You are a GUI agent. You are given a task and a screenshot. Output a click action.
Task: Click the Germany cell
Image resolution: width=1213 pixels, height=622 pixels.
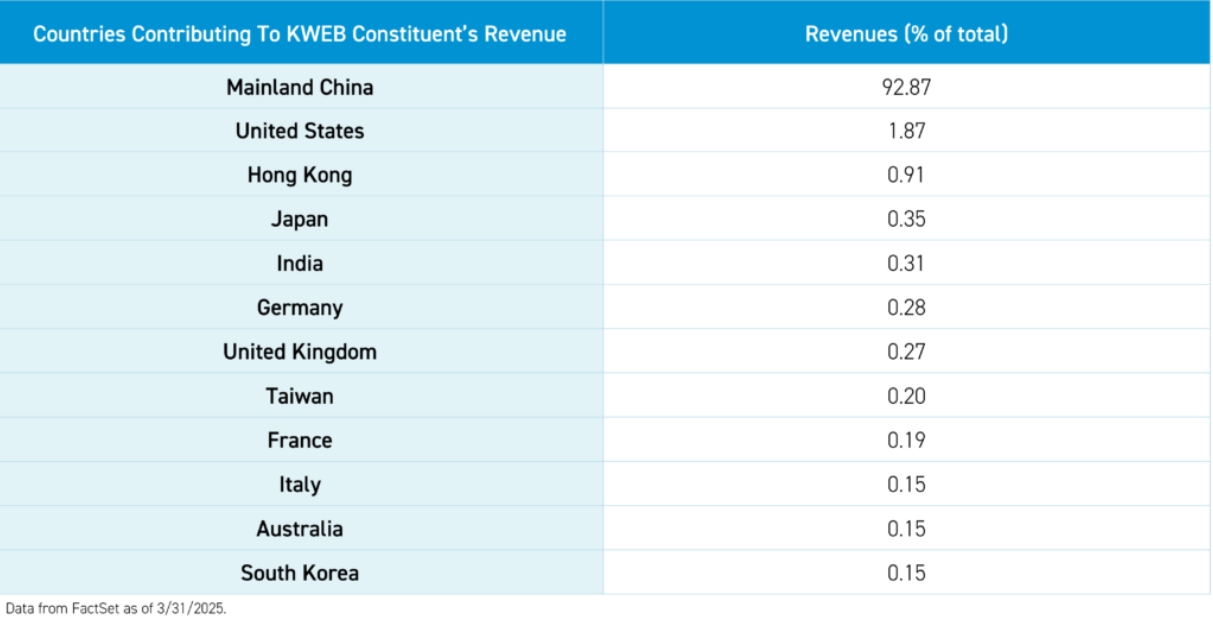(x=300, y=307)
